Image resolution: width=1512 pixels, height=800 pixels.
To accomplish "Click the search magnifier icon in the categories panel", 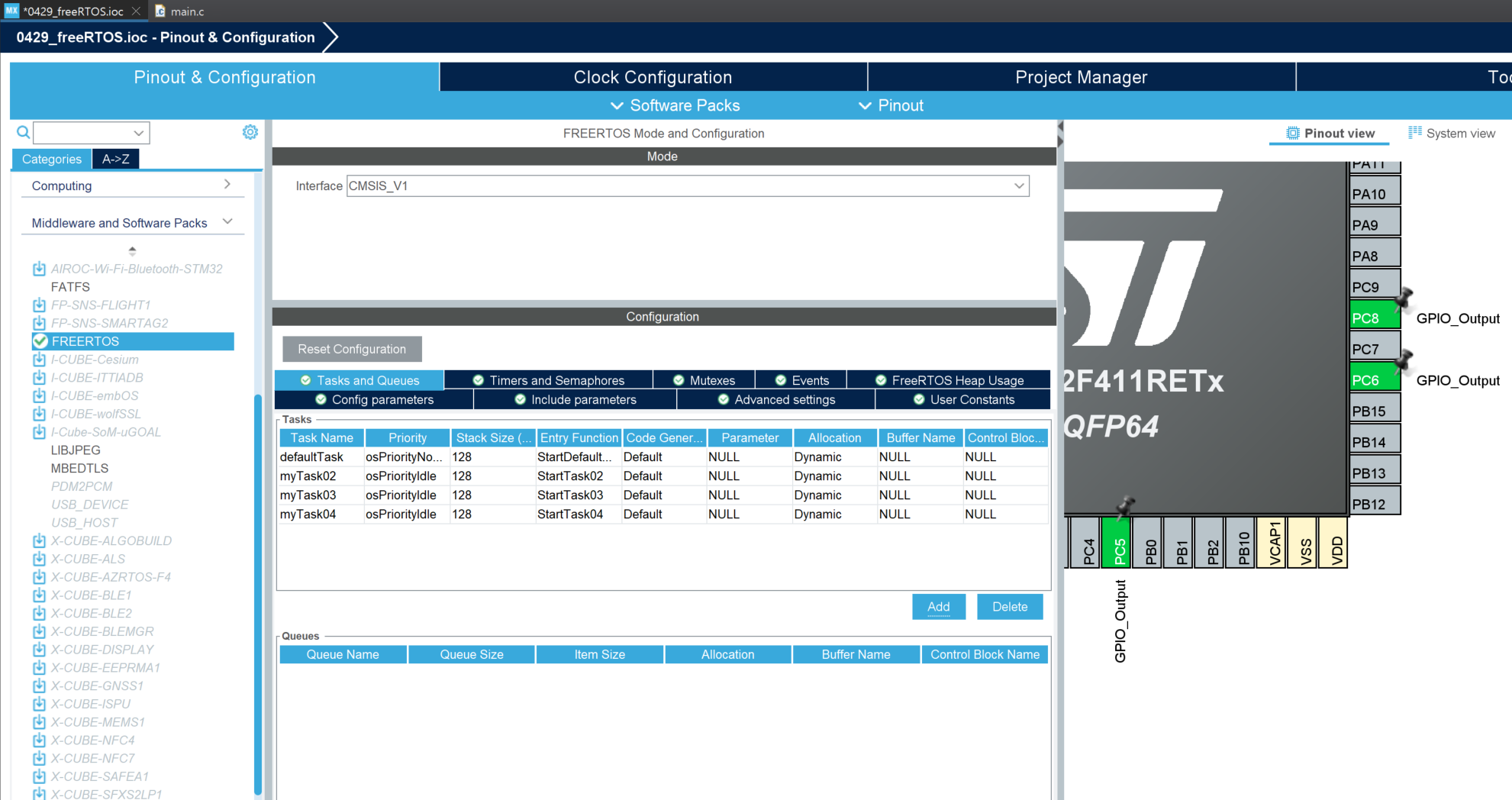I will click(x=24, y=133).
